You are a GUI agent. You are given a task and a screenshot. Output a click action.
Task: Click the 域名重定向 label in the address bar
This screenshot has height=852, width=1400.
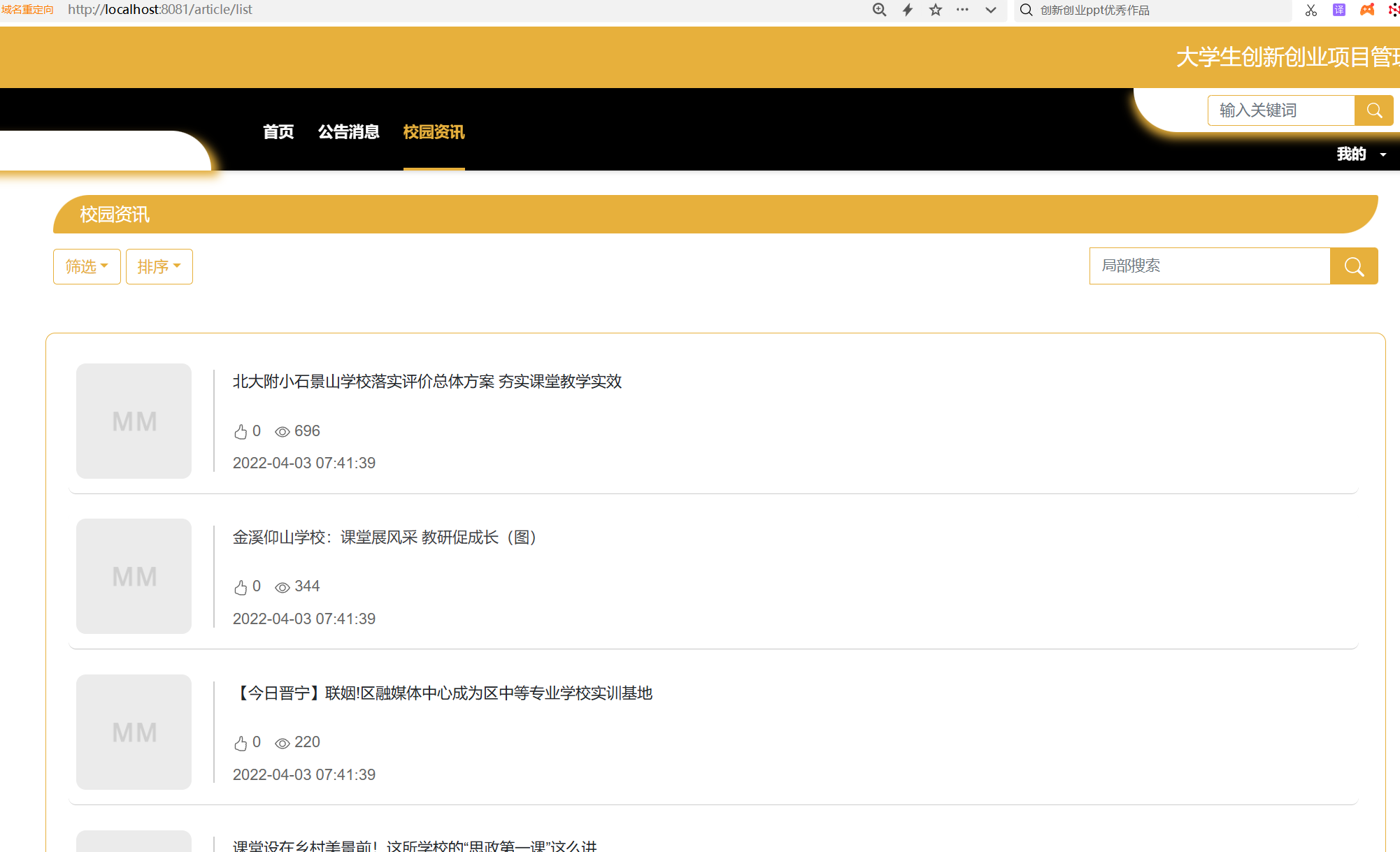[27, 10]
